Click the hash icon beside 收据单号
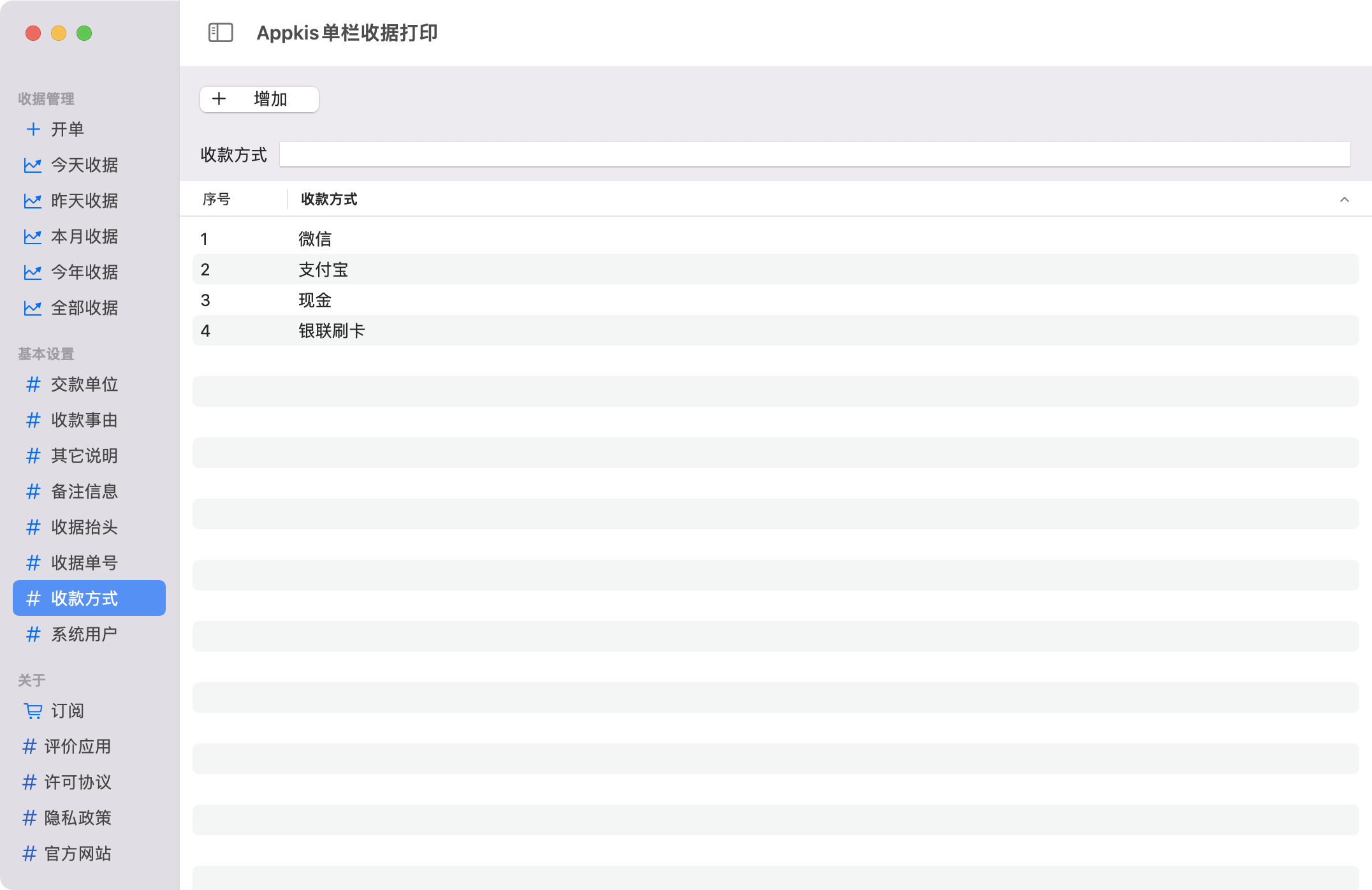 point(33,563)
